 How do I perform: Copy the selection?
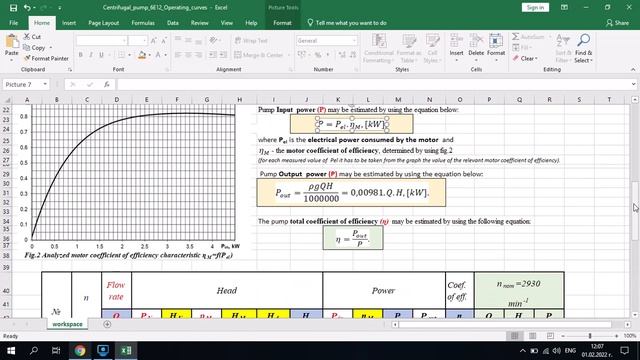35,48
